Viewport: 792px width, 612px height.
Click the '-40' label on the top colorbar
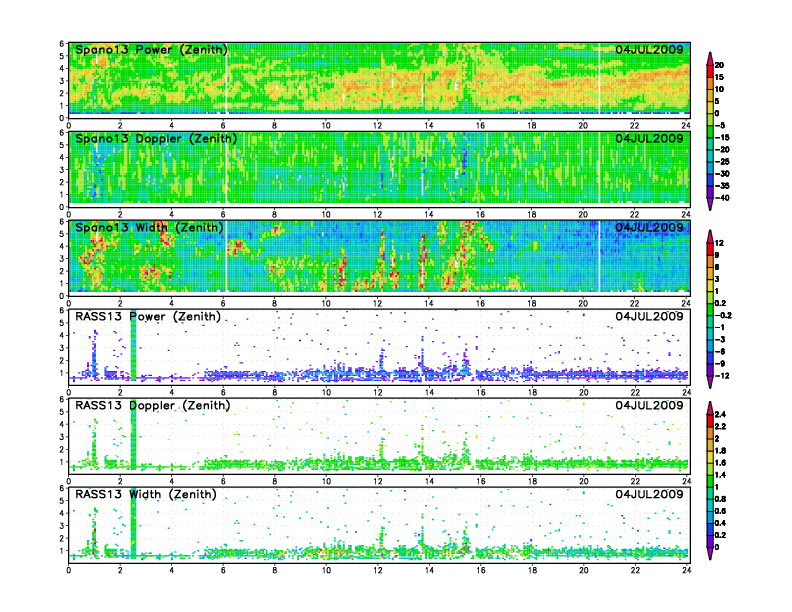722,198
